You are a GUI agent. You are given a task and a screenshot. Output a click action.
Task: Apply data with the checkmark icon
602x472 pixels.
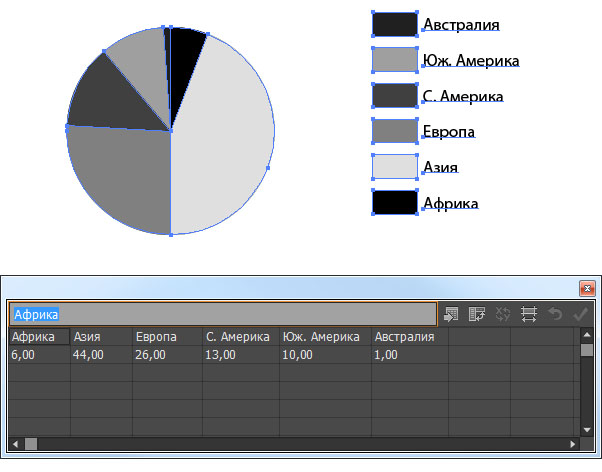[580, 314]
